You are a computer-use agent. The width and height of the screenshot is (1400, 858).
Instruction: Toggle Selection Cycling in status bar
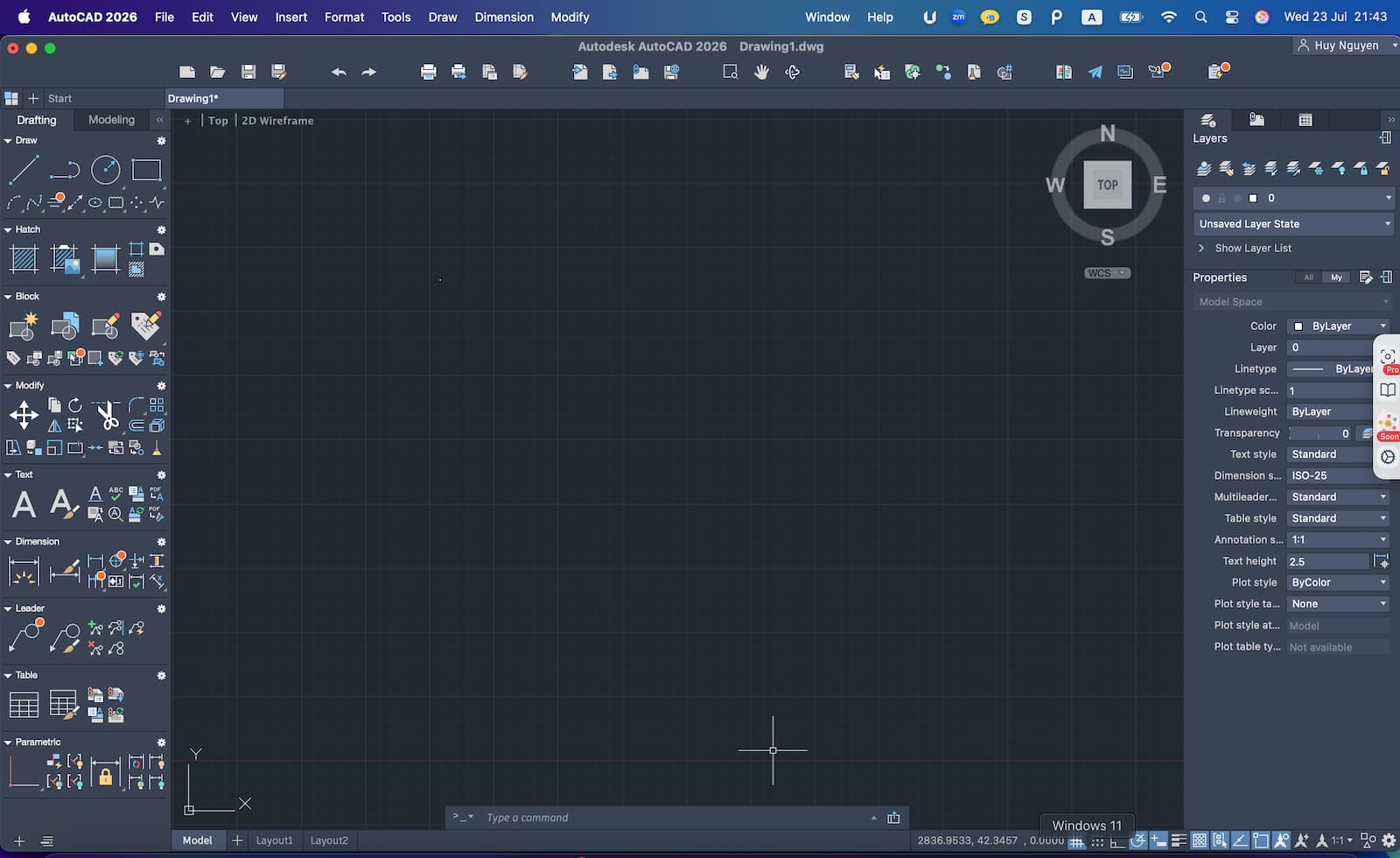(1220, 840)
